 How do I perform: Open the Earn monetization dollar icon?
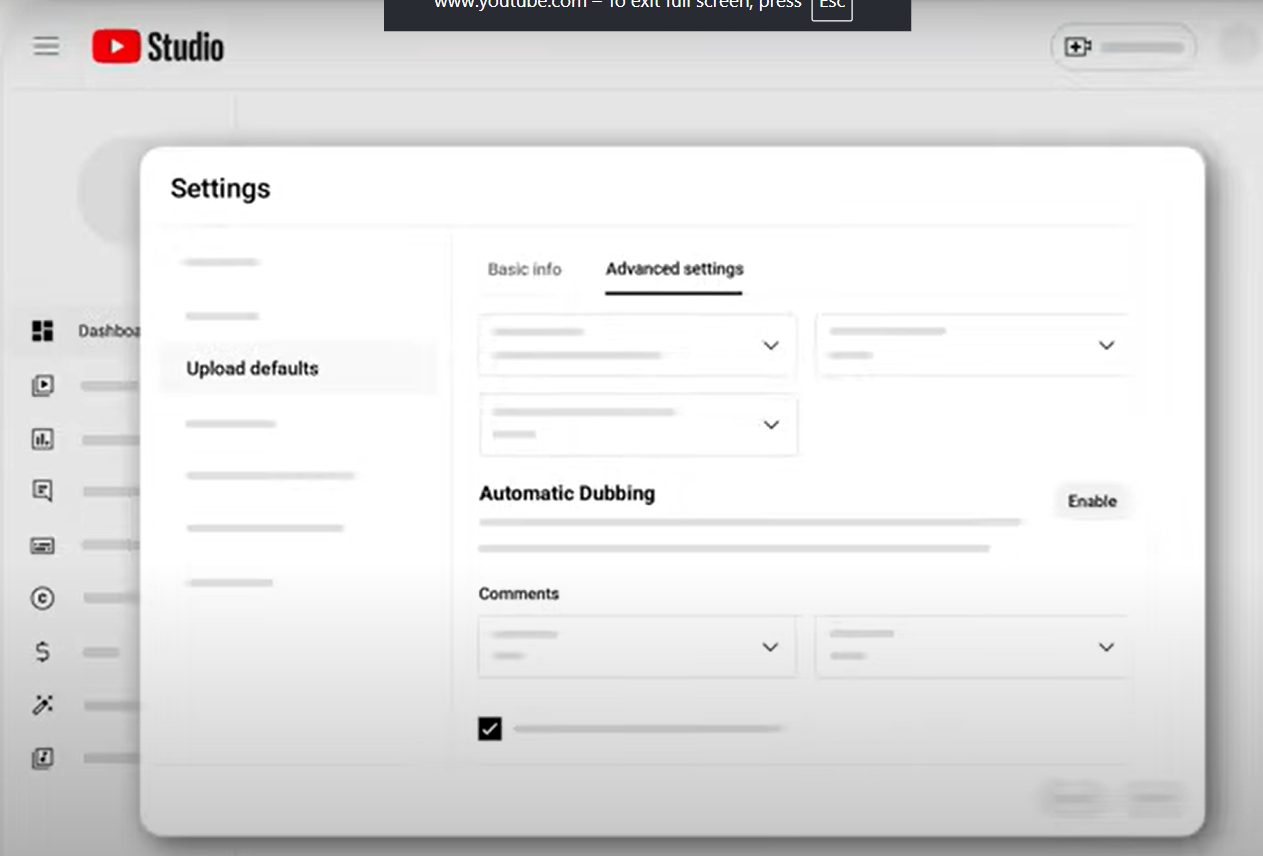(x=42, y=651)
